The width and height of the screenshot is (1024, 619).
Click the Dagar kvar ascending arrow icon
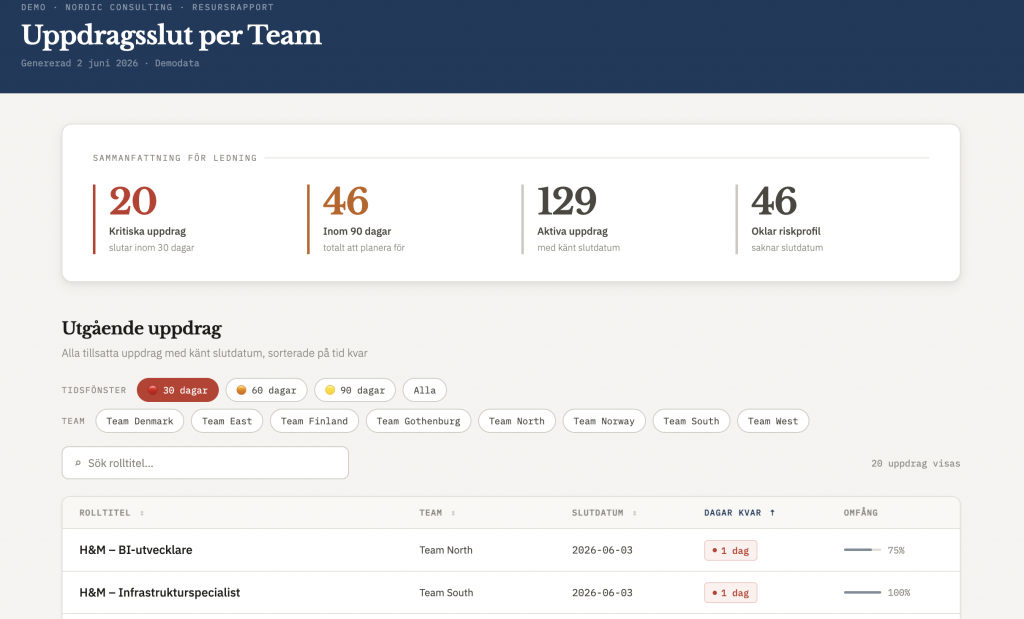[x=772, y=513]
